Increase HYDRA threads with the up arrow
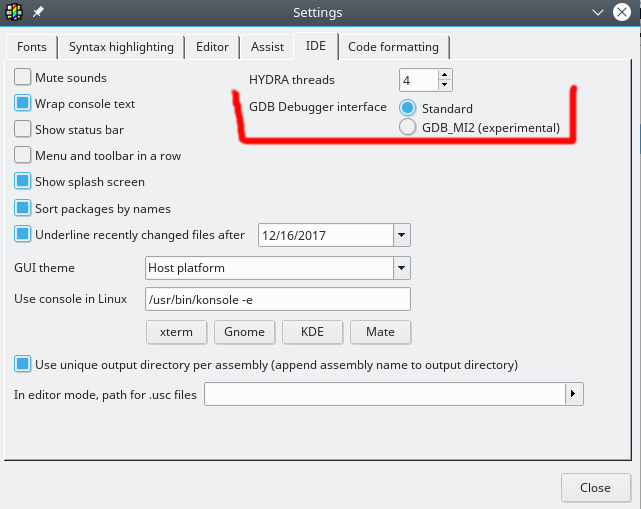The height and width of the screenshot is (509, 641). (445, 74)
